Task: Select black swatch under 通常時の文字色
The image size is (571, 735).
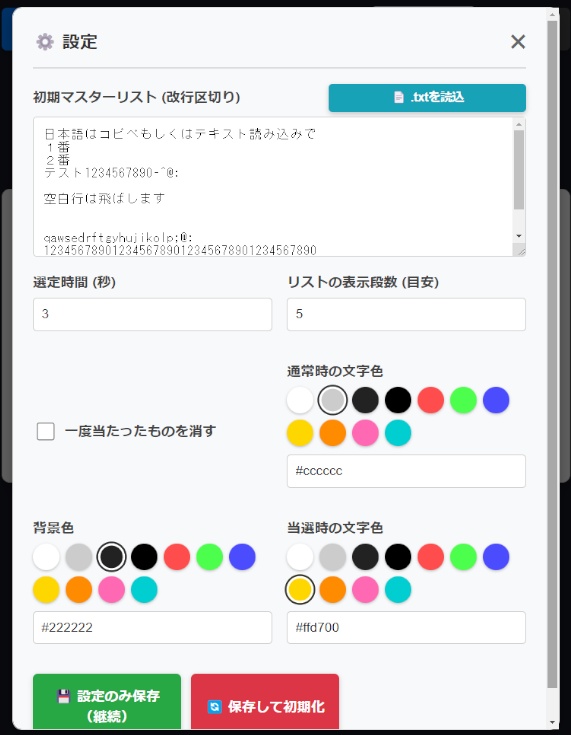Action: coord(398,400)
